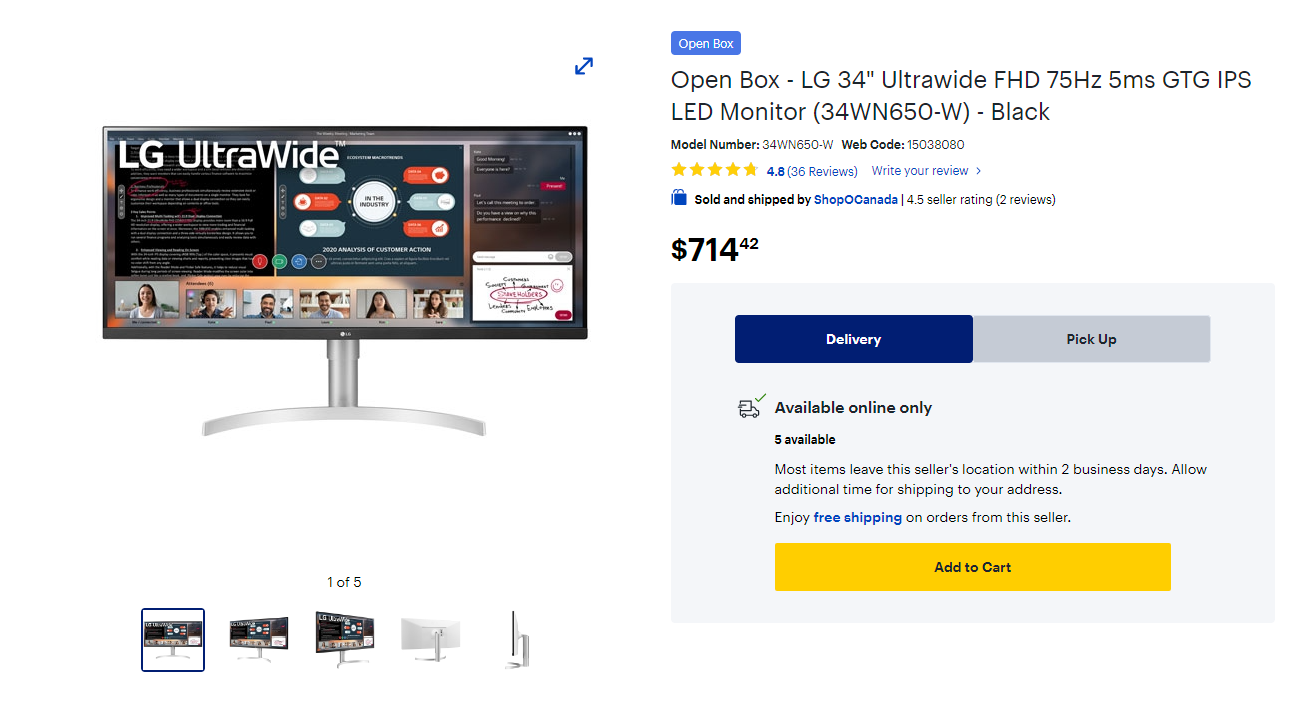Open the free shipping details link
Image resolution: width=1294 pixels, height=701 pixels.
coord(858,517)
